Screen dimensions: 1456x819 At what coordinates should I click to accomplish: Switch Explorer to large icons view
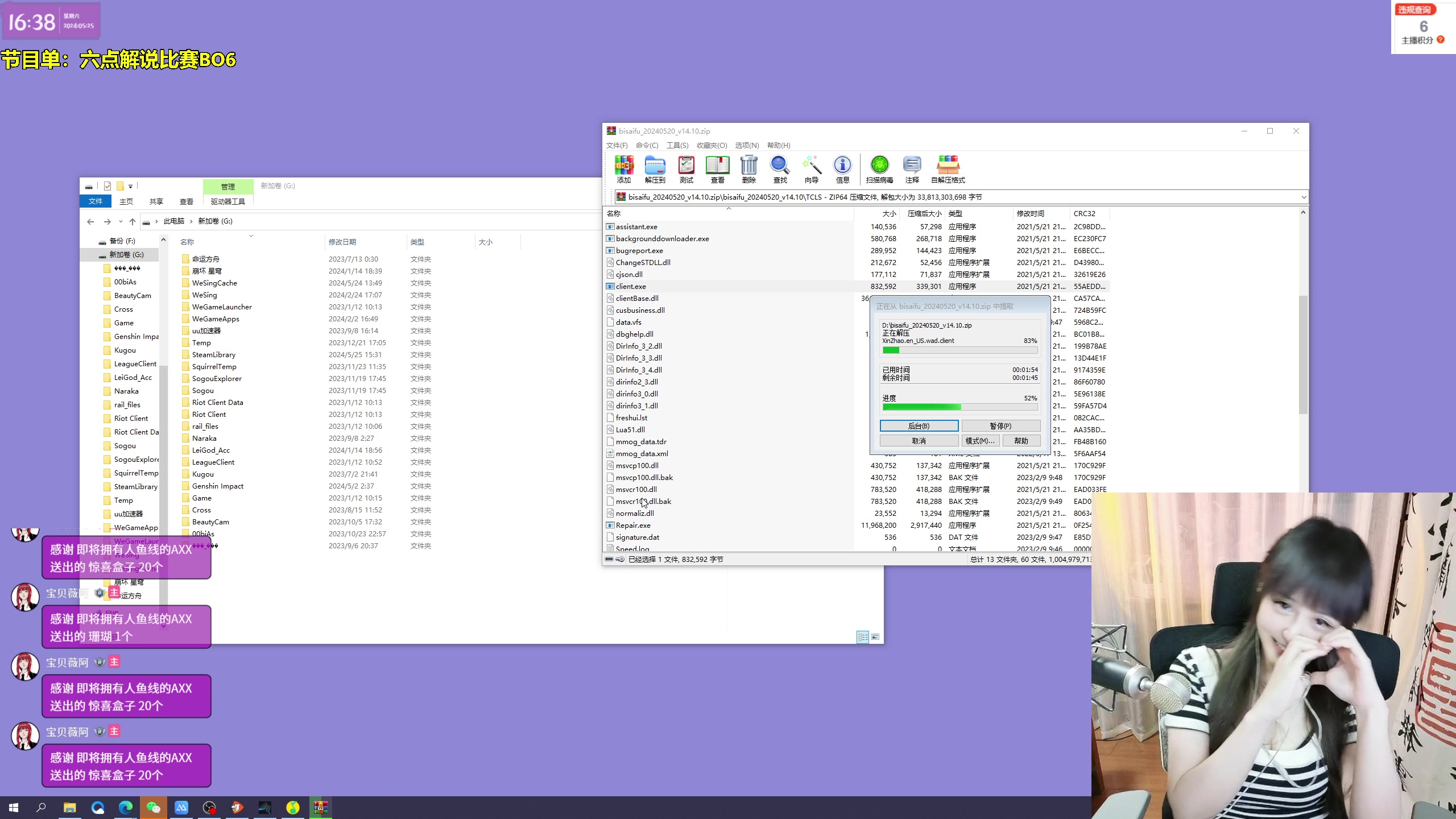coord(875,637)
